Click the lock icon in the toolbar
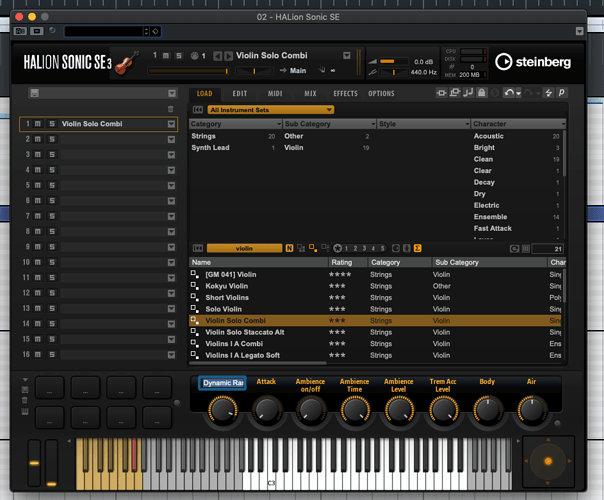 click(x=482, y=93)
